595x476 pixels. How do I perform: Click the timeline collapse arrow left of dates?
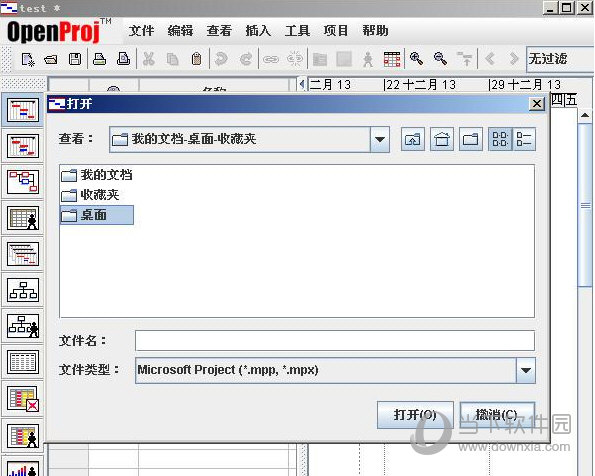[302, 84]
